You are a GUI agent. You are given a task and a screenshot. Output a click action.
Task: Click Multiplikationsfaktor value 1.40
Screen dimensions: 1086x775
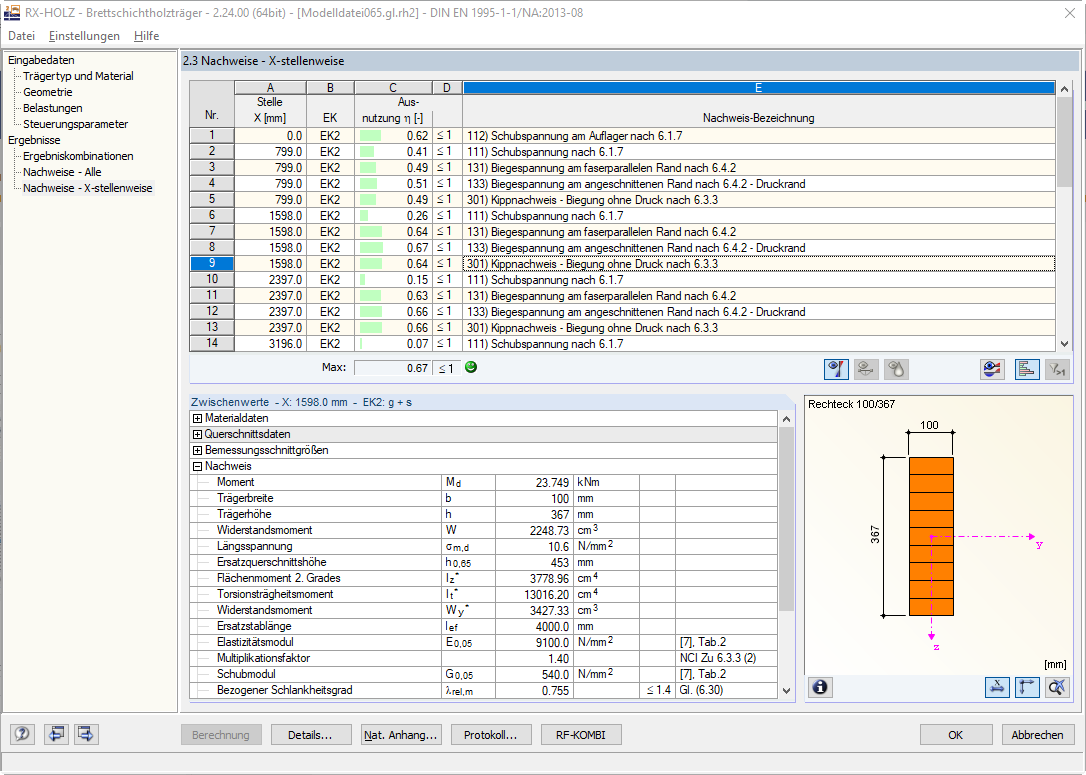533,658
